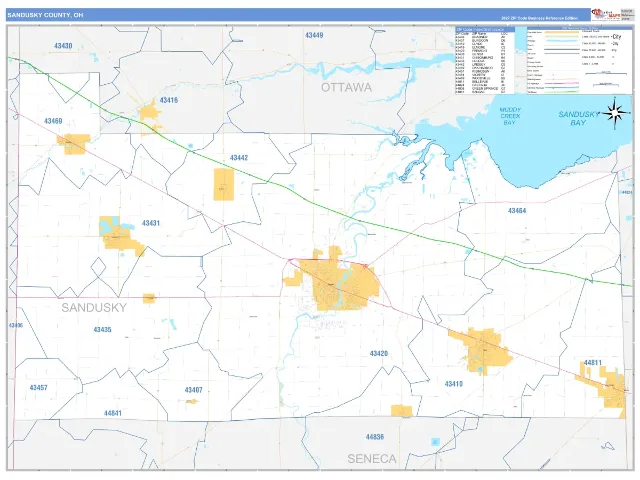Screen dimensions: 640x480
Task: Click ZIP code label 44836
Action: pos(375,437)
